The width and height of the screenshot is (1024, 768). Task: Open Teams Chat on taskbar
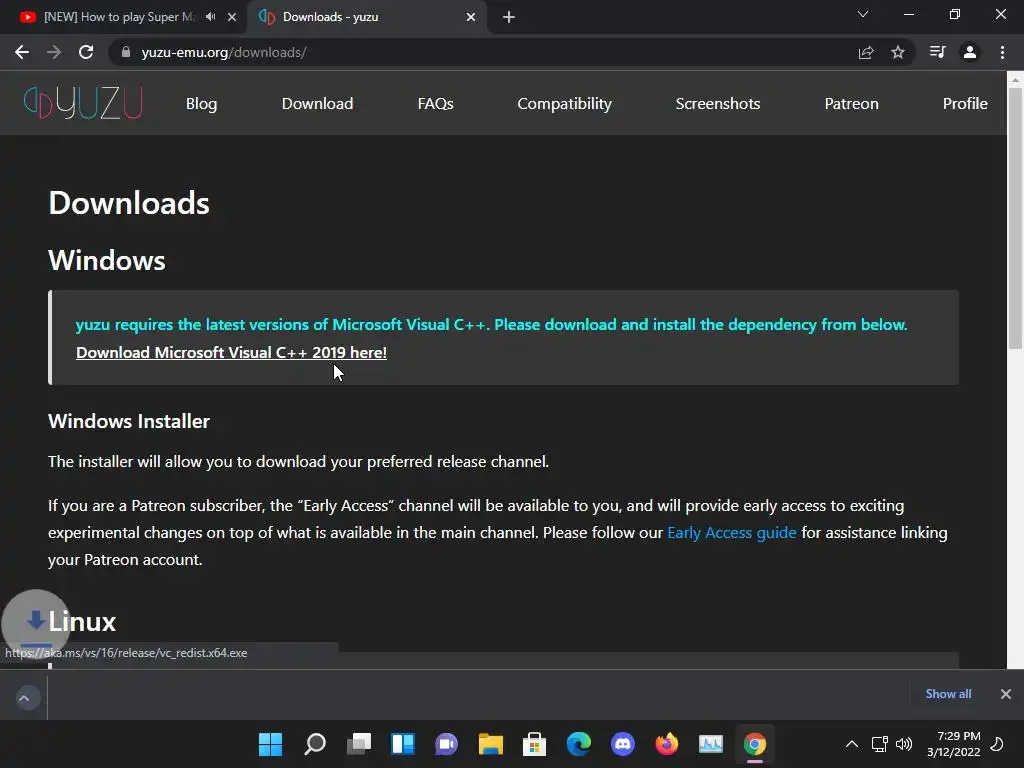447,744
